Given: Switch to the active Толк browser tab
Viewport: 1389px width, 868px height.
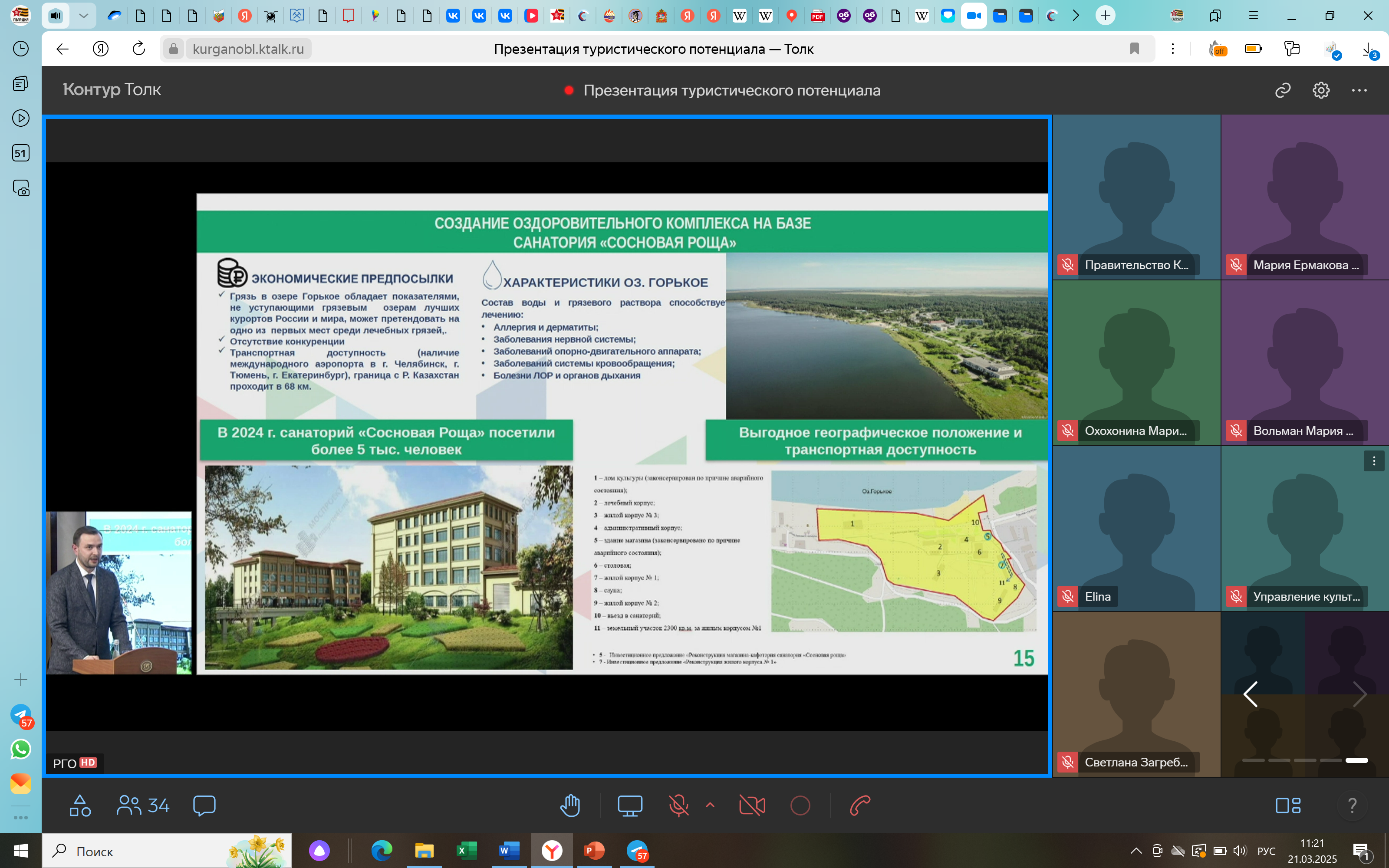Looking at the screenshot, I should (974, 16).
